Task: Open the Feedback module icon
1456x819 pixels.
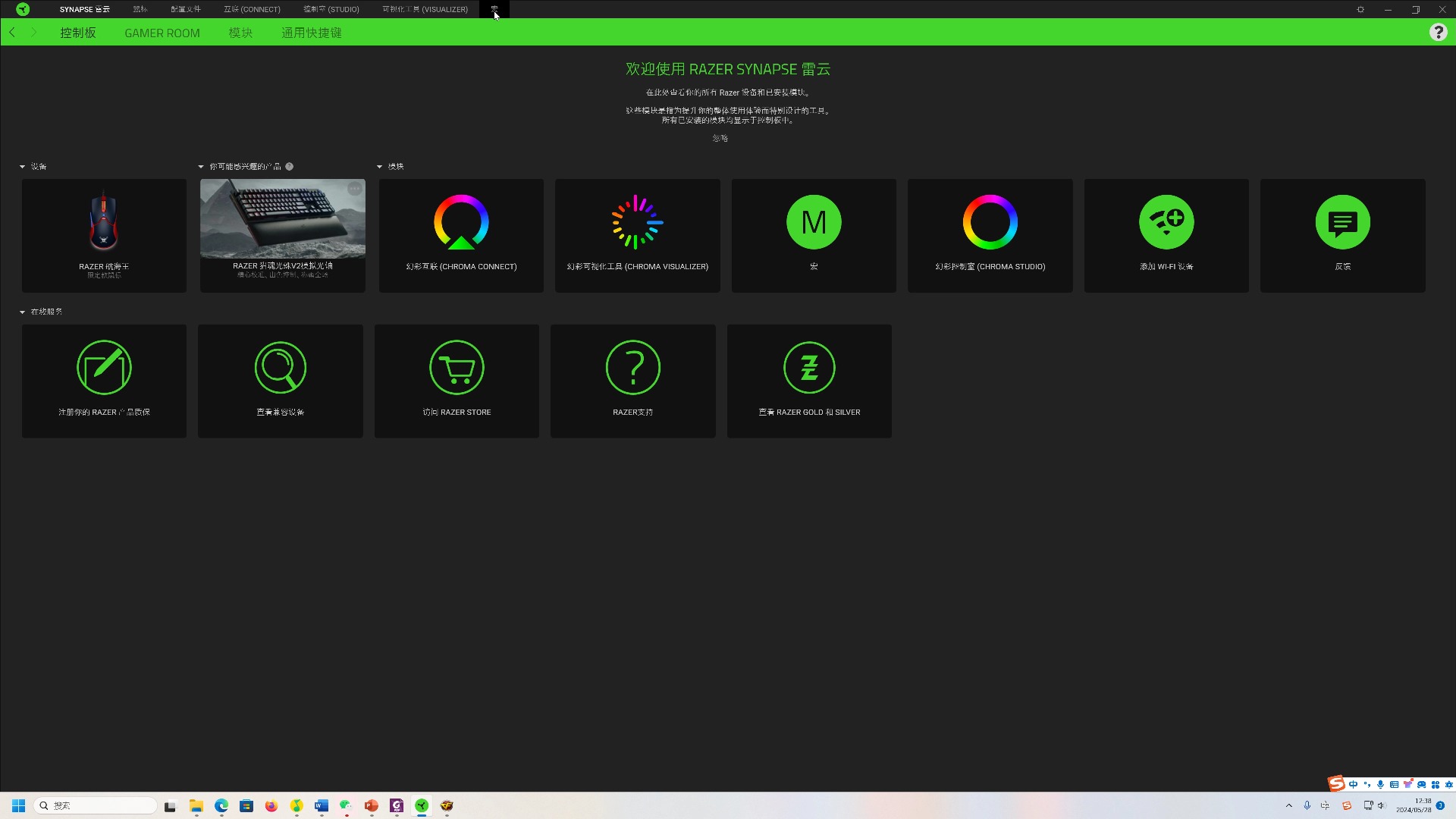Action: coord(1342,222)
